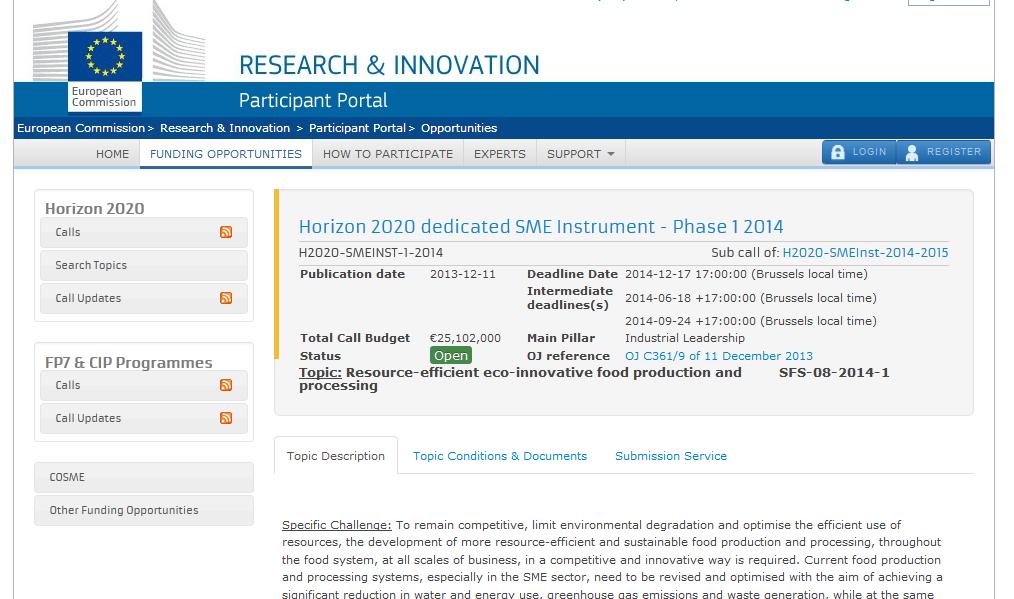Open Horizon 2020 Calls sidebar item

point(144,232)
